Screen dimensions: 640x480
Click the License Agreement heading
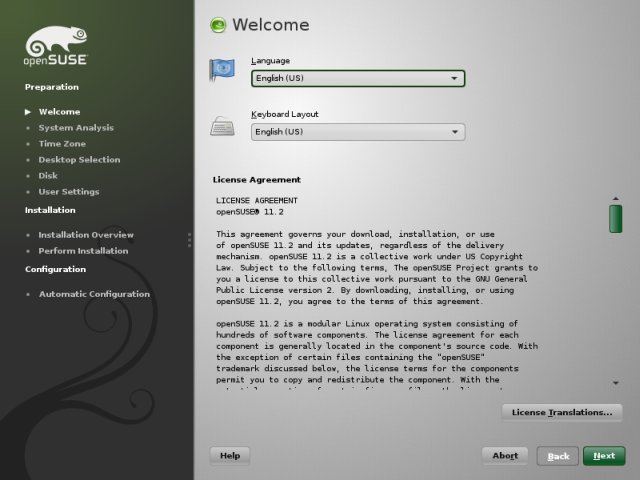[257, 180]
